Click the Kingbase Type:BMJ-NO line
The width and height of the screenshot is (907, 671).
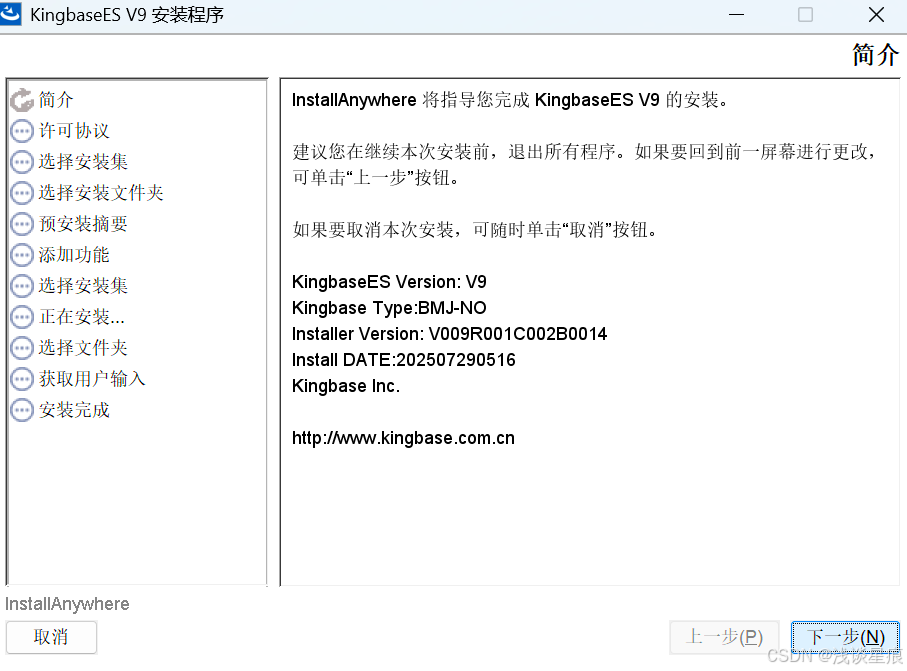[389, 308]
